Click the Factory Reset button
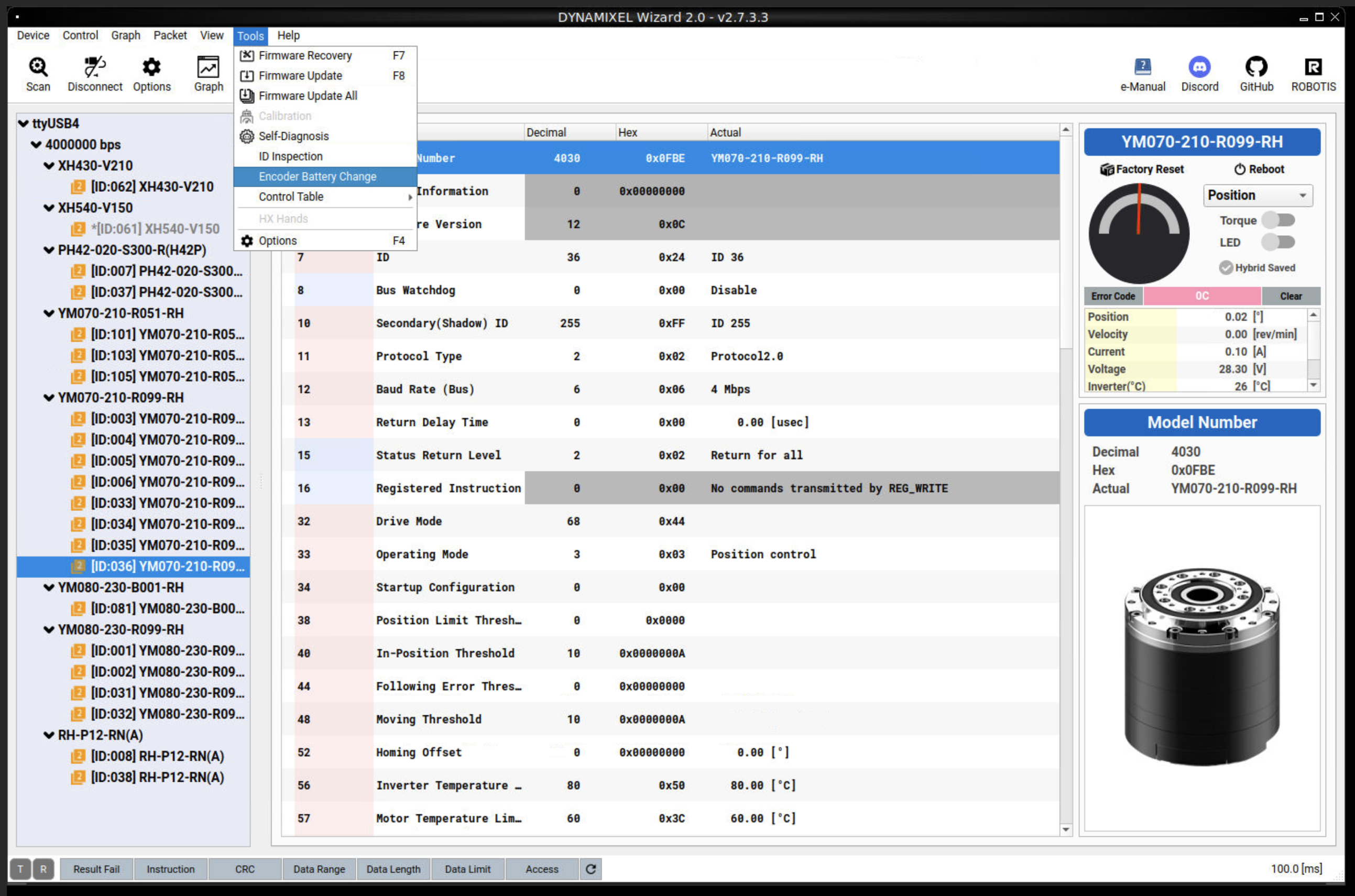1355x896 pixels. click(1141, 169)
